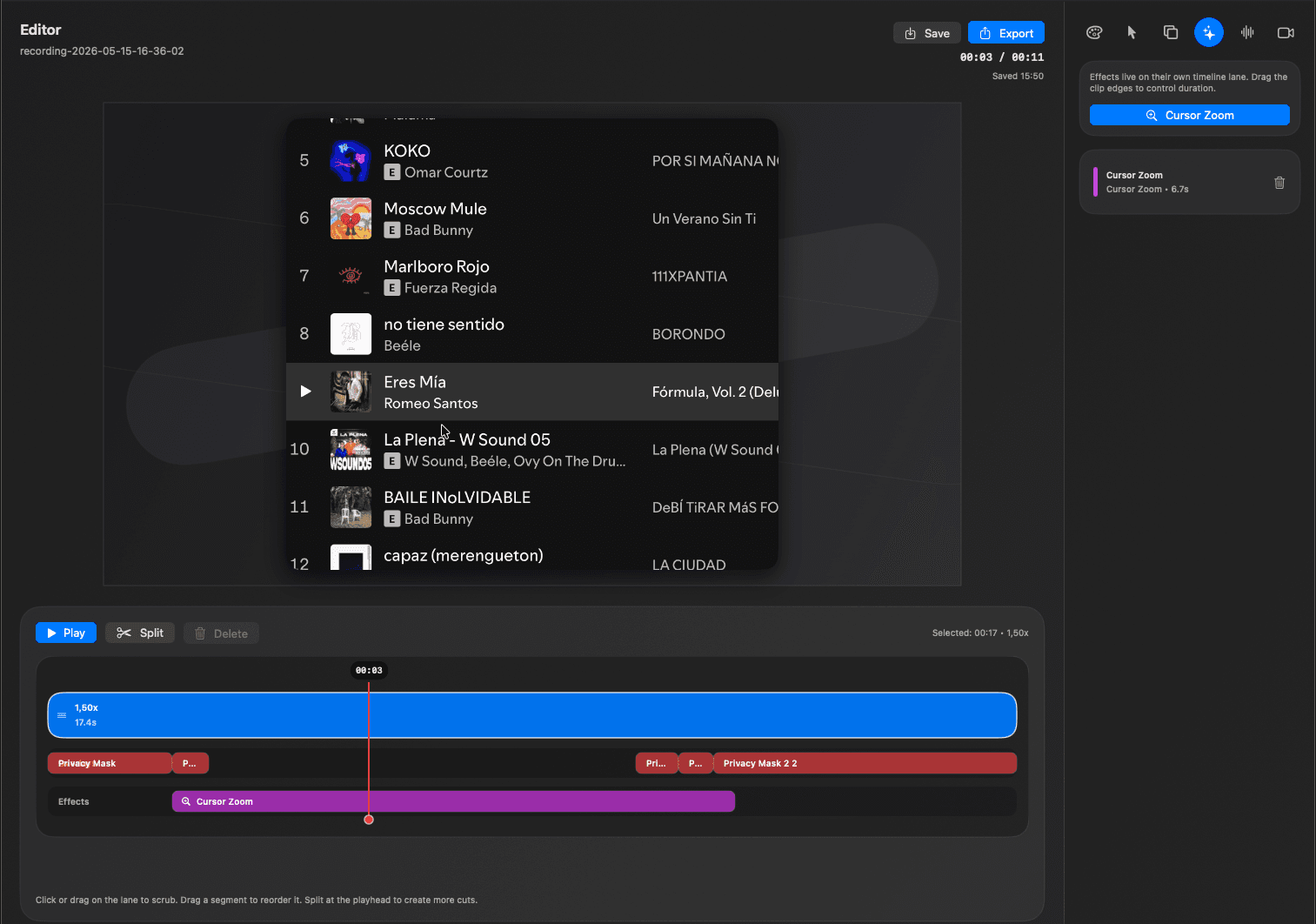The width and height of the screenshot is (1316, 924).
Task: Select the blue 1,50x video segment
Action: (532, 715)
